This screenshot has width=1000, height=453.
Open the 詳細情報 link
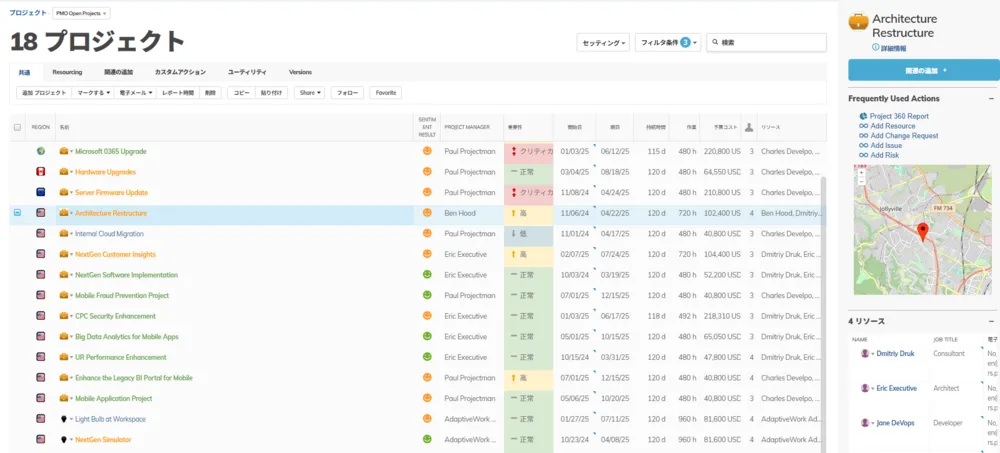(x=893, y=48)
